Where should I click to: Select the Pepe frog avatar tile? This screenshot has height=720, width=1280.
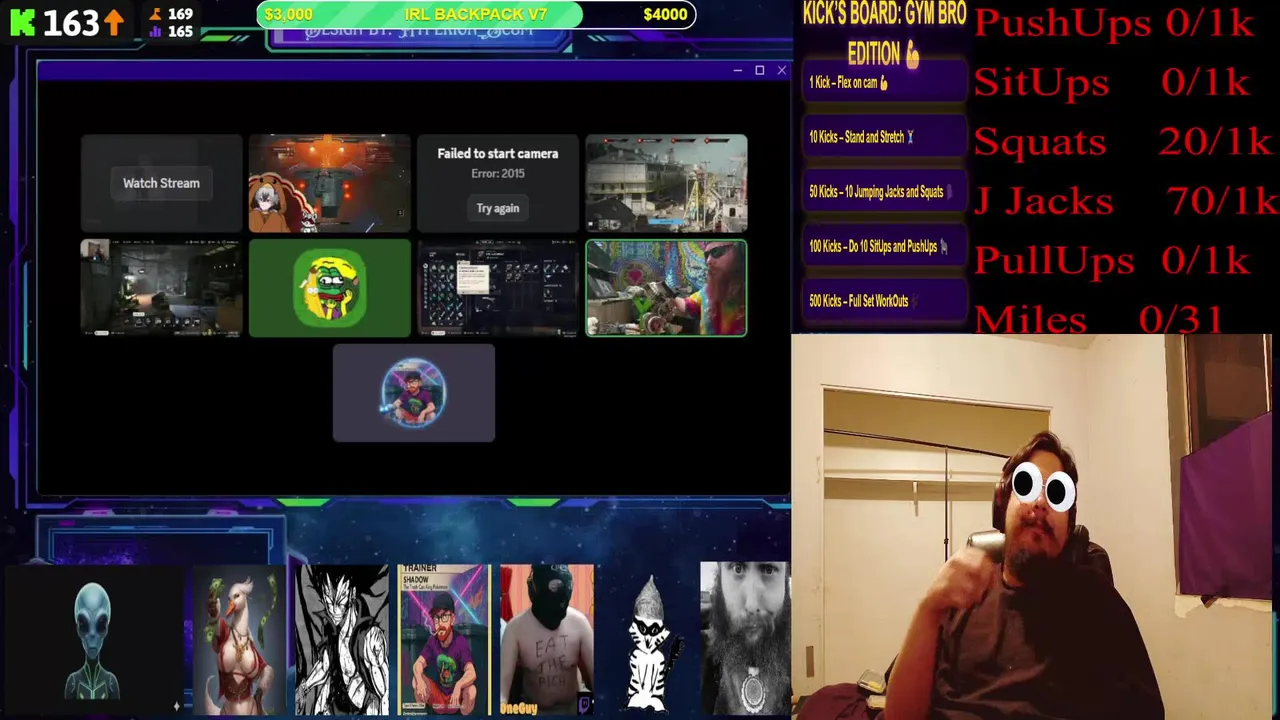tap(329, 288)
